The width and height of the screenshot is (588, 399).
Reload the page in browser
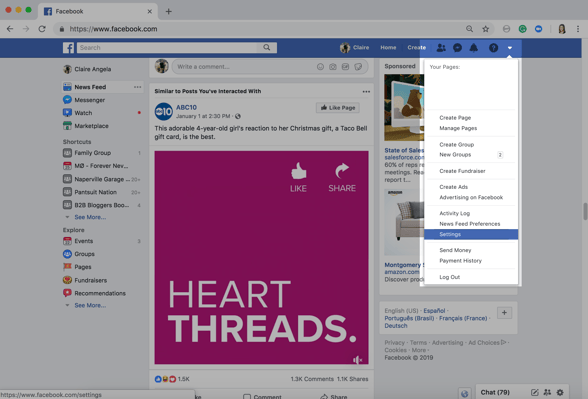coord(42,29)
